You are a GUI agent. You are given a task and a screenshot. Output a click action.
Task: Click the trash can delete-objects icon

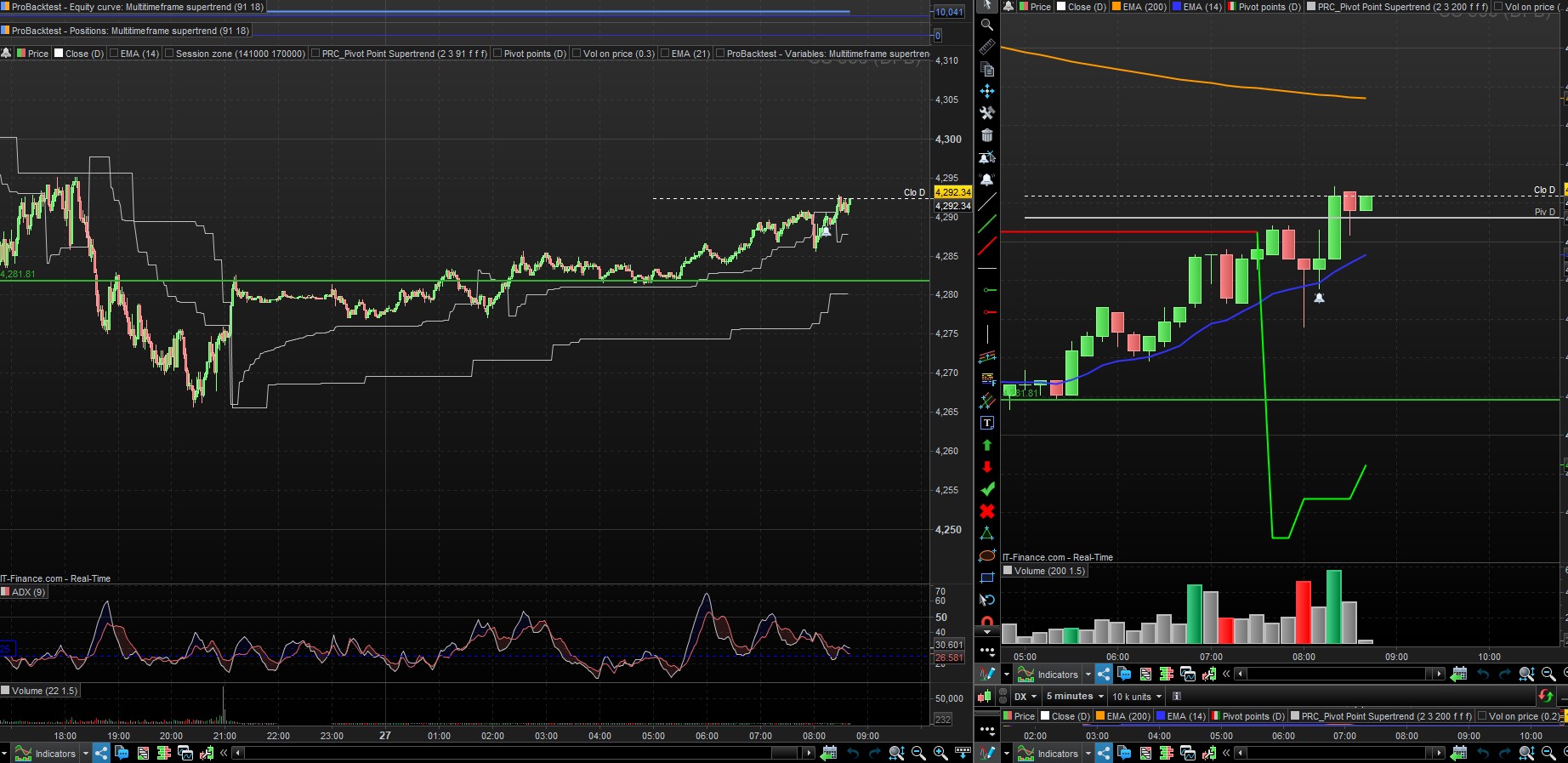click(x=986, y=135)
